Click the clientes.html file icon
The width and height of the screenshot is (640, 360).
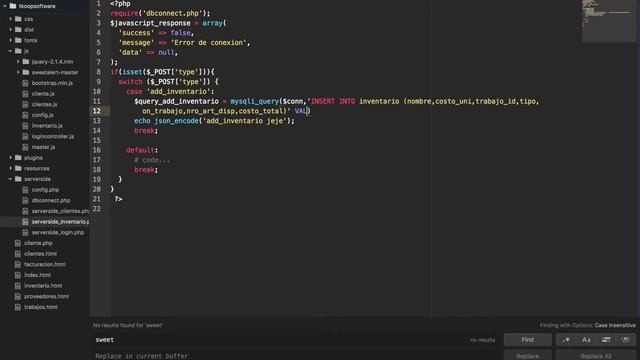coord(18,253)
